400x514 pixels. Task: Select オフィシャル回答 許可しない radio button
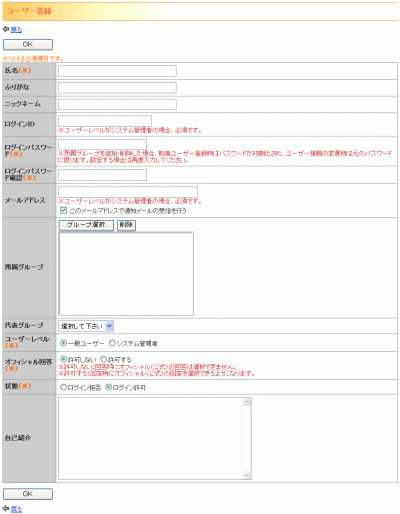click(63, 359)
